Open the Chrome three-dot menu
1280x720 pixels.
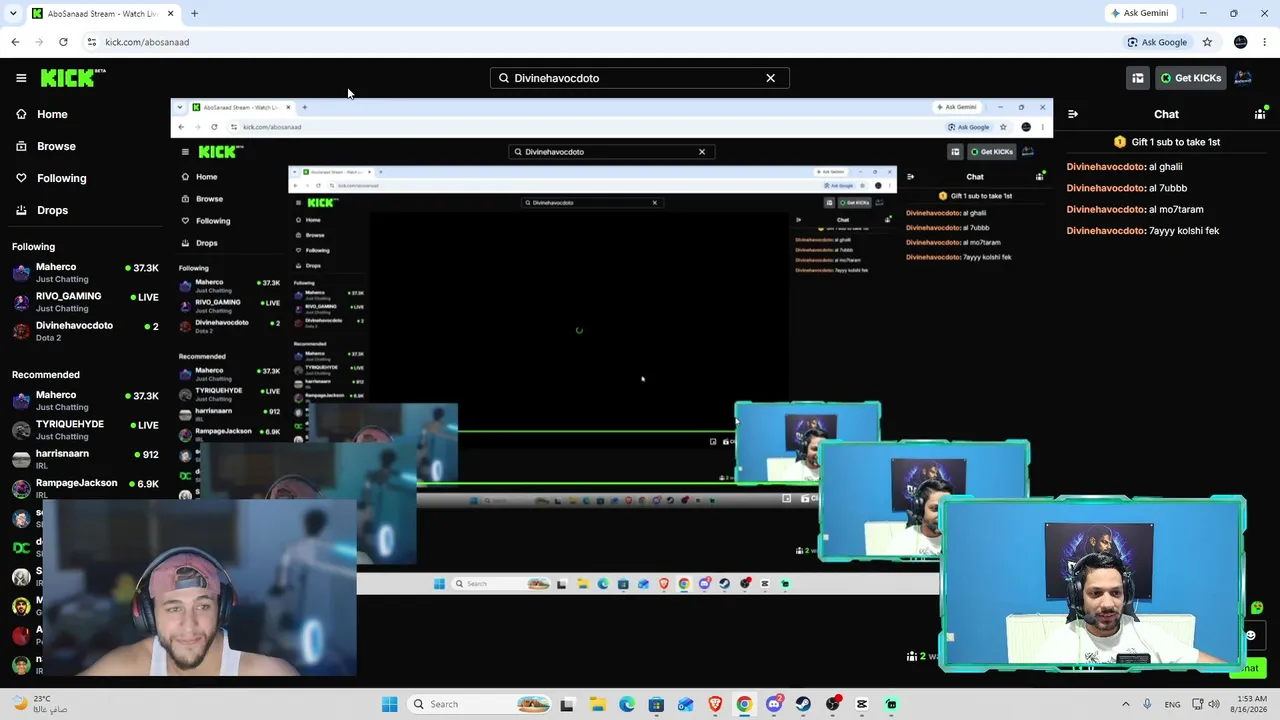(1265, 42)
